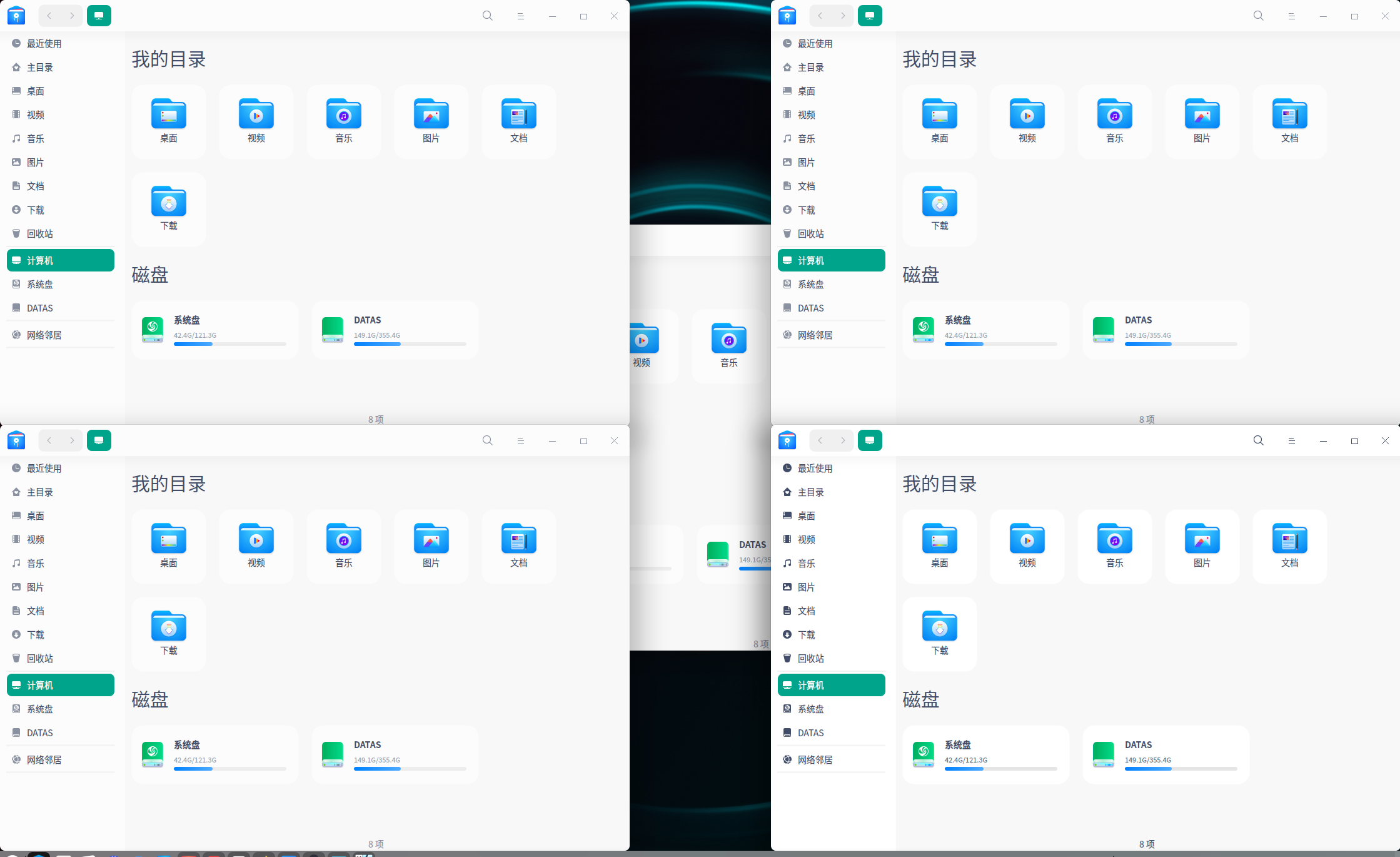Open 系统盘 disk in bottom-right window
Image resolution: width=1400 pixels, height=857 pixels.
click(985, 754)
